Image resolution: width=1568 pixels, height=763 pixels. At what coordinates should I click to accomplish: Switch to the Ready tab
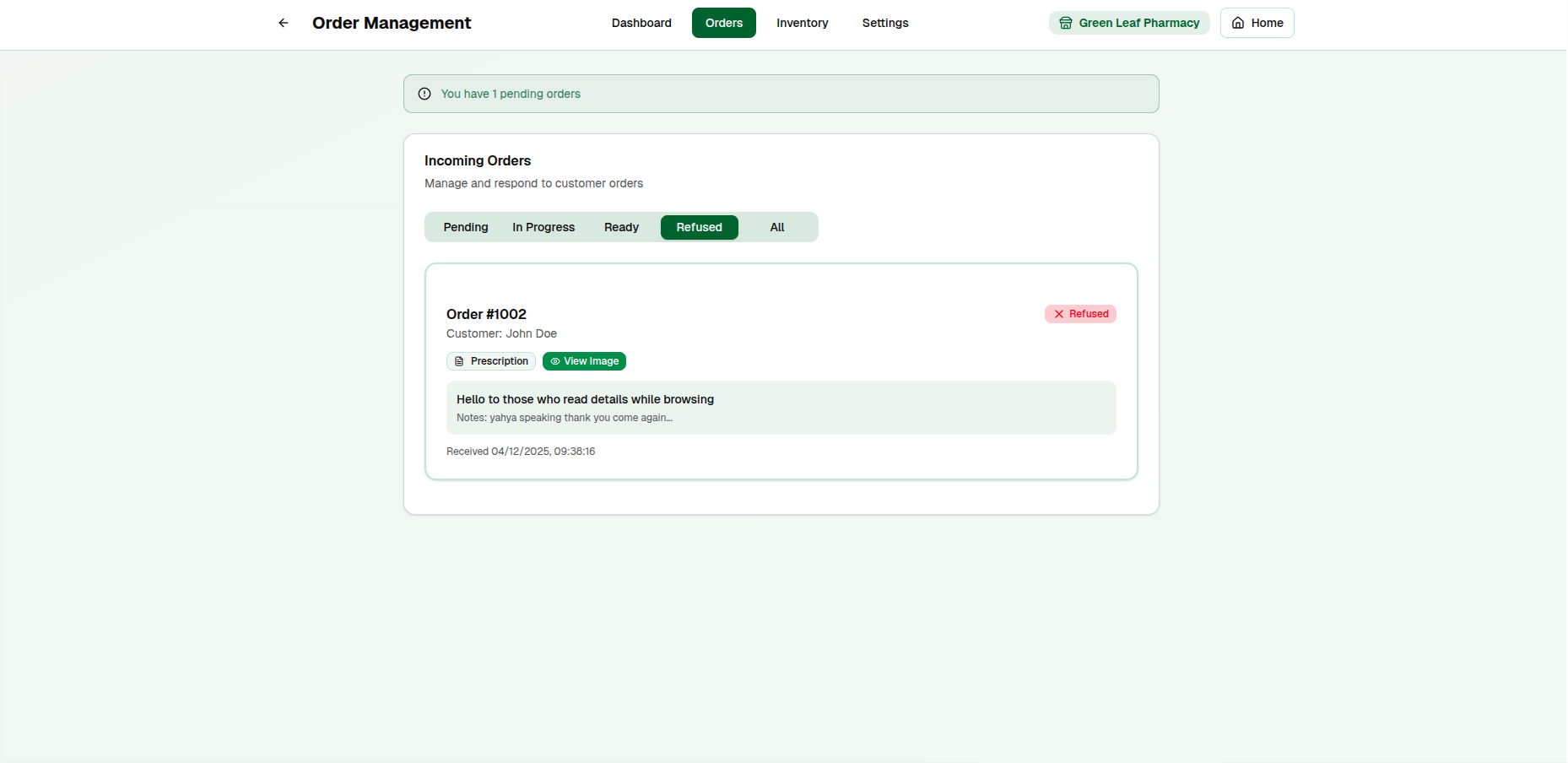(x=621, y=227)
